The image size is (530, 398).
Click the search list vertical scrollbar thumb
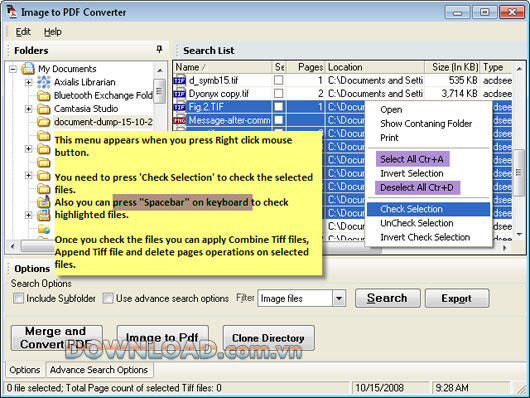tap(519, 173)
